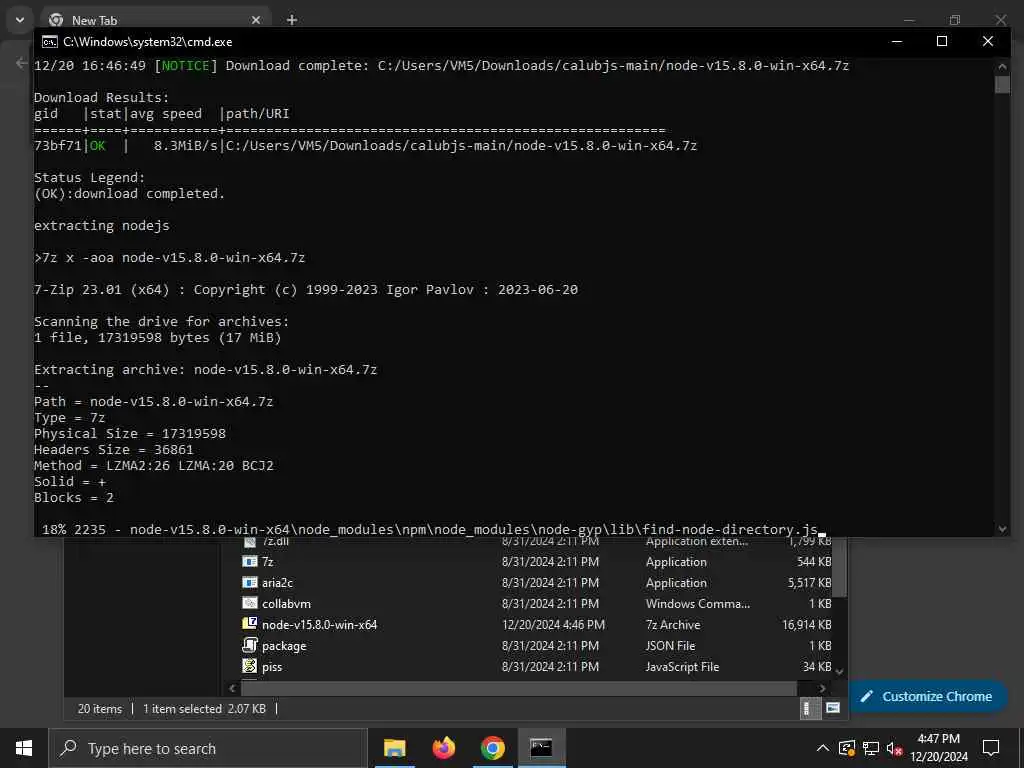Click the '544 KB' size cell
Image resolution: width=1024 pixels, height=768 pixels.
814,562
